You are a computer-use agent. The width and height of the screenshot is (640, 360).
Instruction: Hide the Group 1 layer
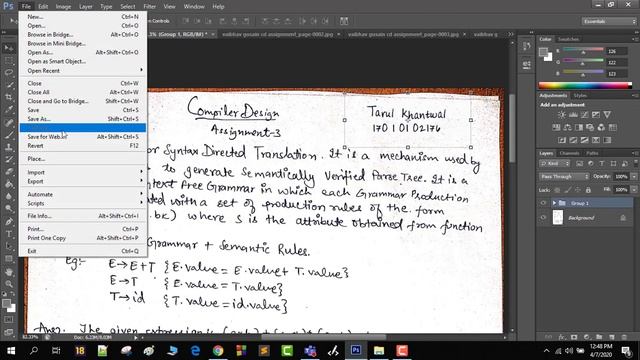coord(543,203)
